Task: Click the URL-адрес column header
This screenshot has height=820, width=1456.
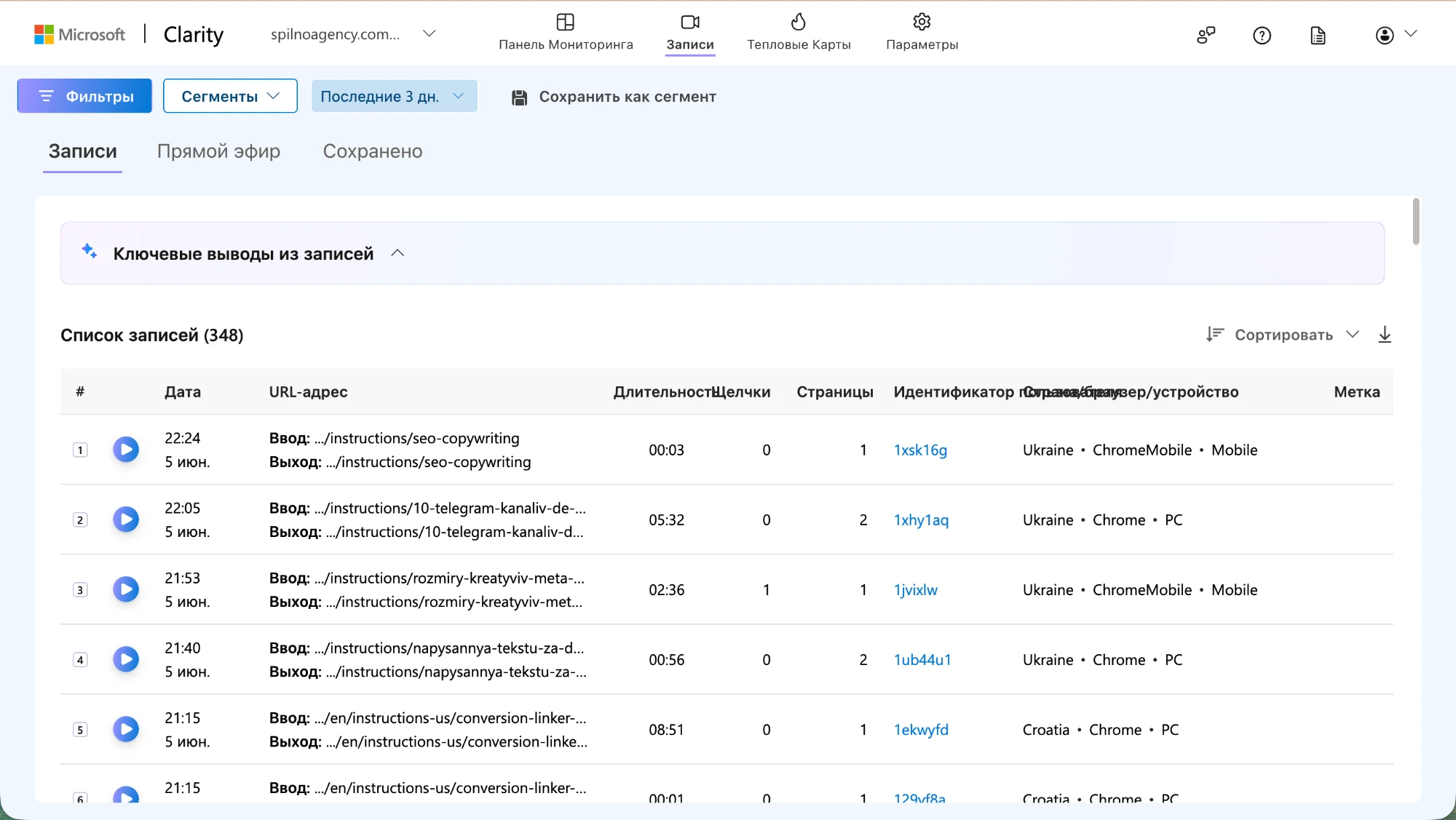Action: [x=308, y=391]
